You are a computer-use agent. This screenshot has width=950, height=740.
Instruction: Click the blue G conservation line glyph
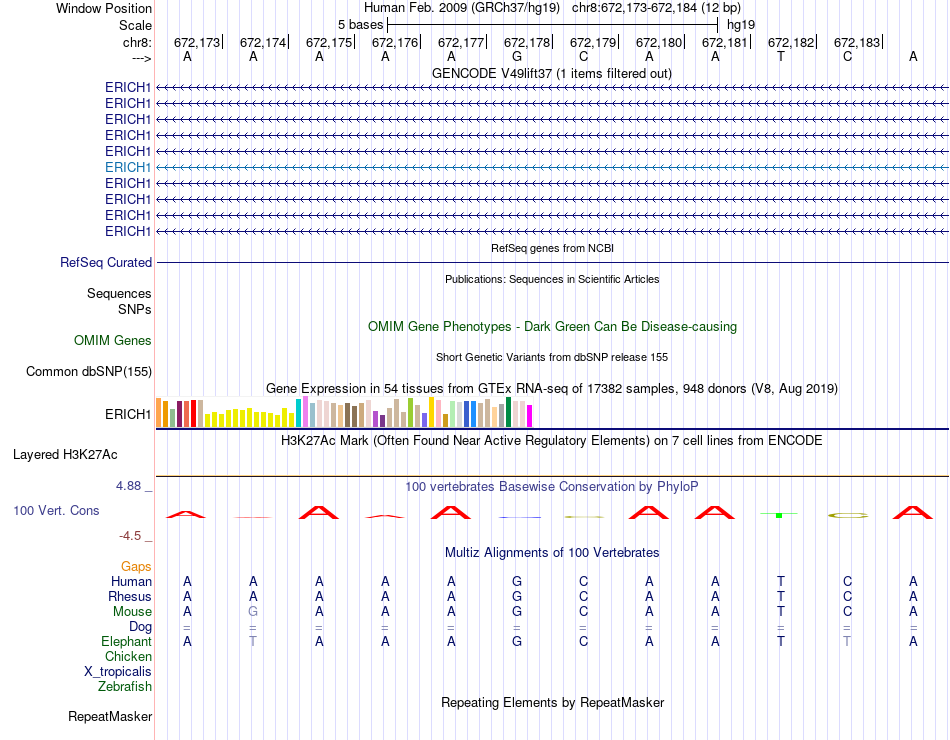tap(520, 517)
